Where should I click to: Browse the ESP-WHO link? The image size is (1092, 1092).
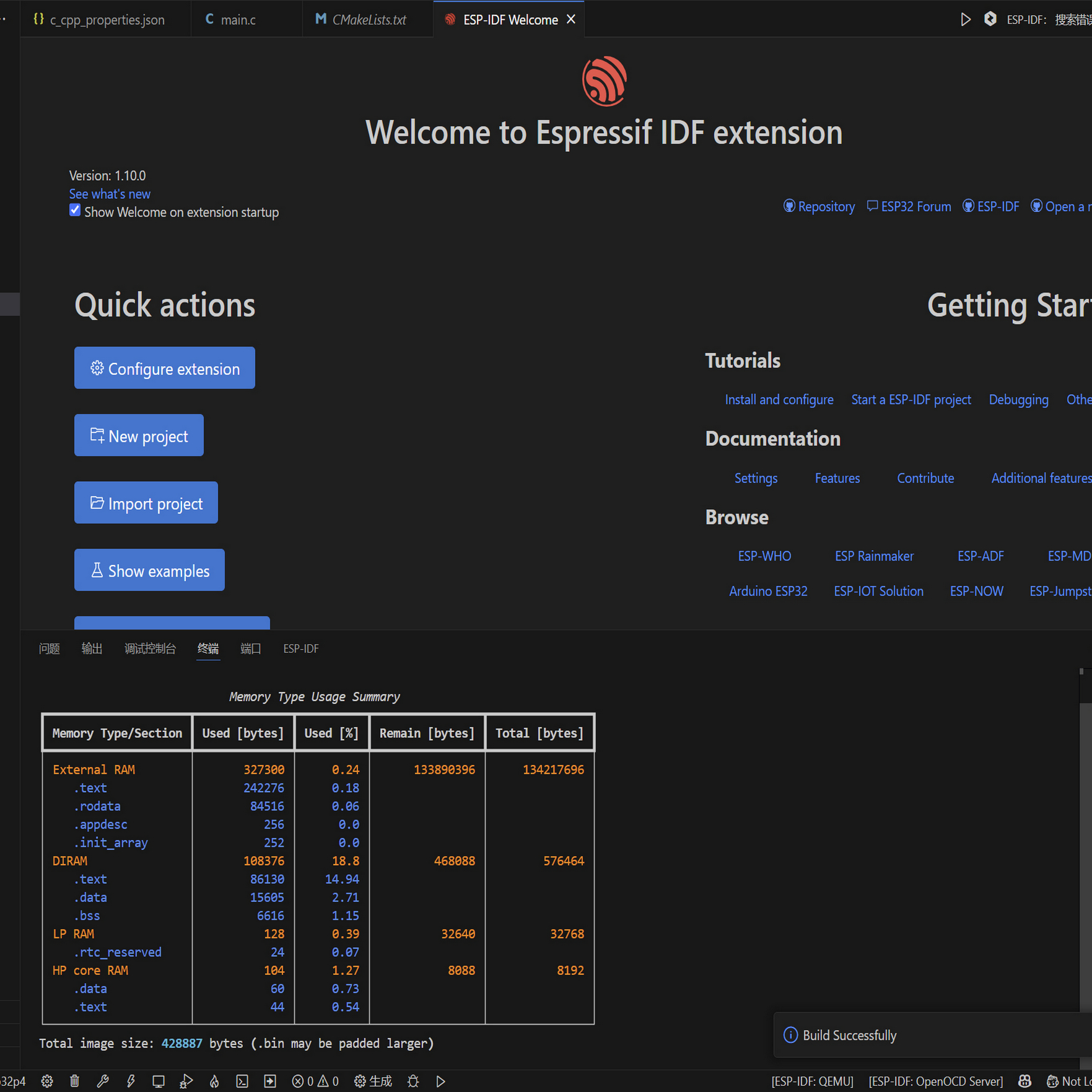pyautogui.click(x=764, y=556)
